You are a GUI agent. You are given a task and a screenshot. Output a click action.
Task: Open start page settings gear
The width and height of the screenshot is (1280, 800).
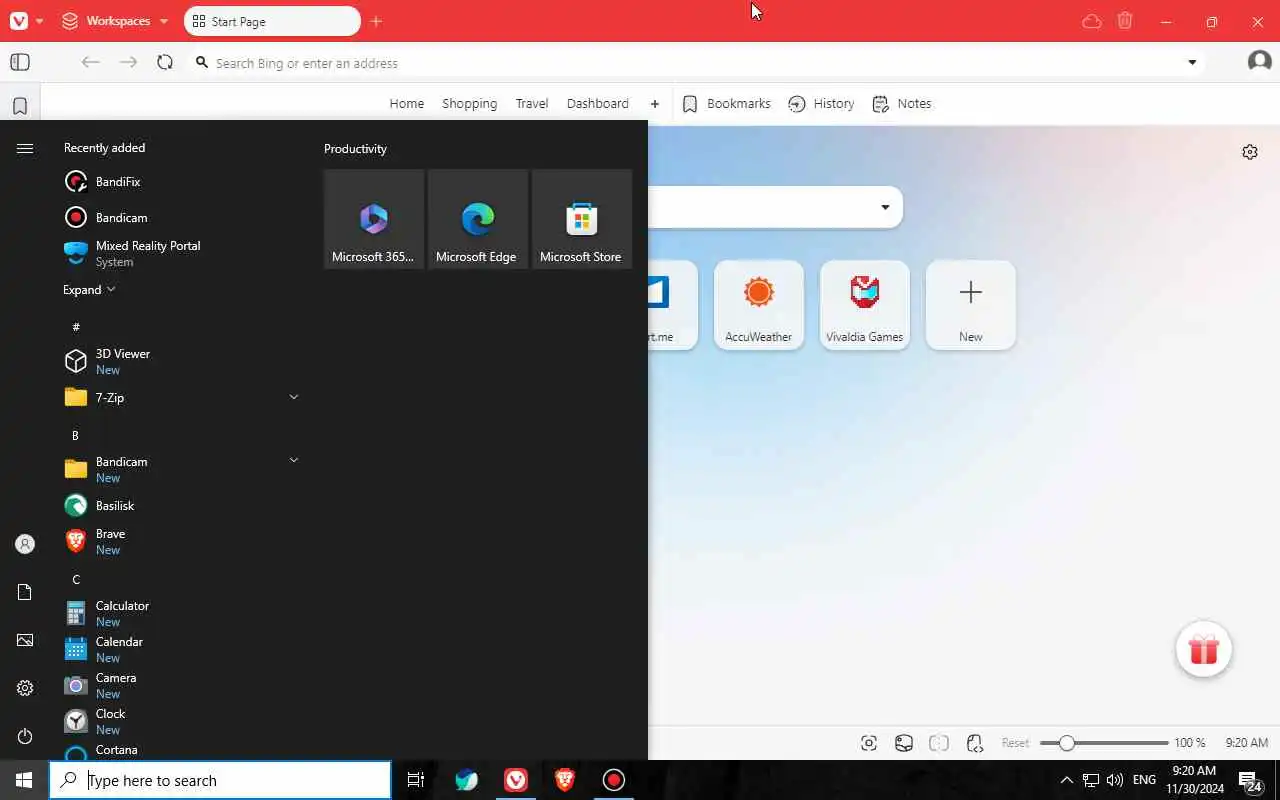tap(1250, 152)
